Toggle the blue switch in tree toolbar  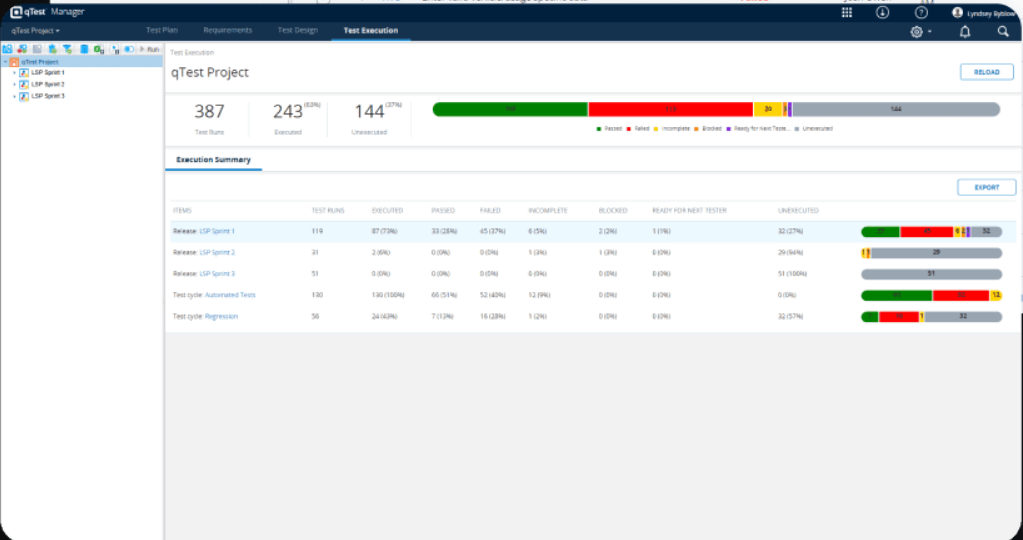(x=129, y=49)
